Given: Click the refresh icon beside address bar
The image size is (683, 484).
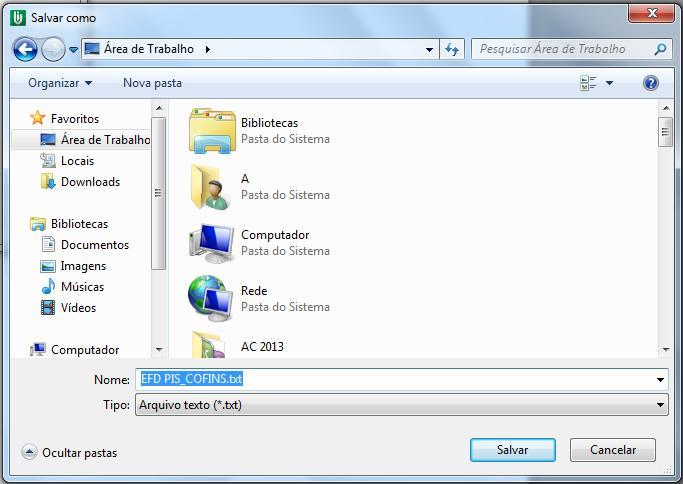Looking at the screenshot, I should click(452, 49).
